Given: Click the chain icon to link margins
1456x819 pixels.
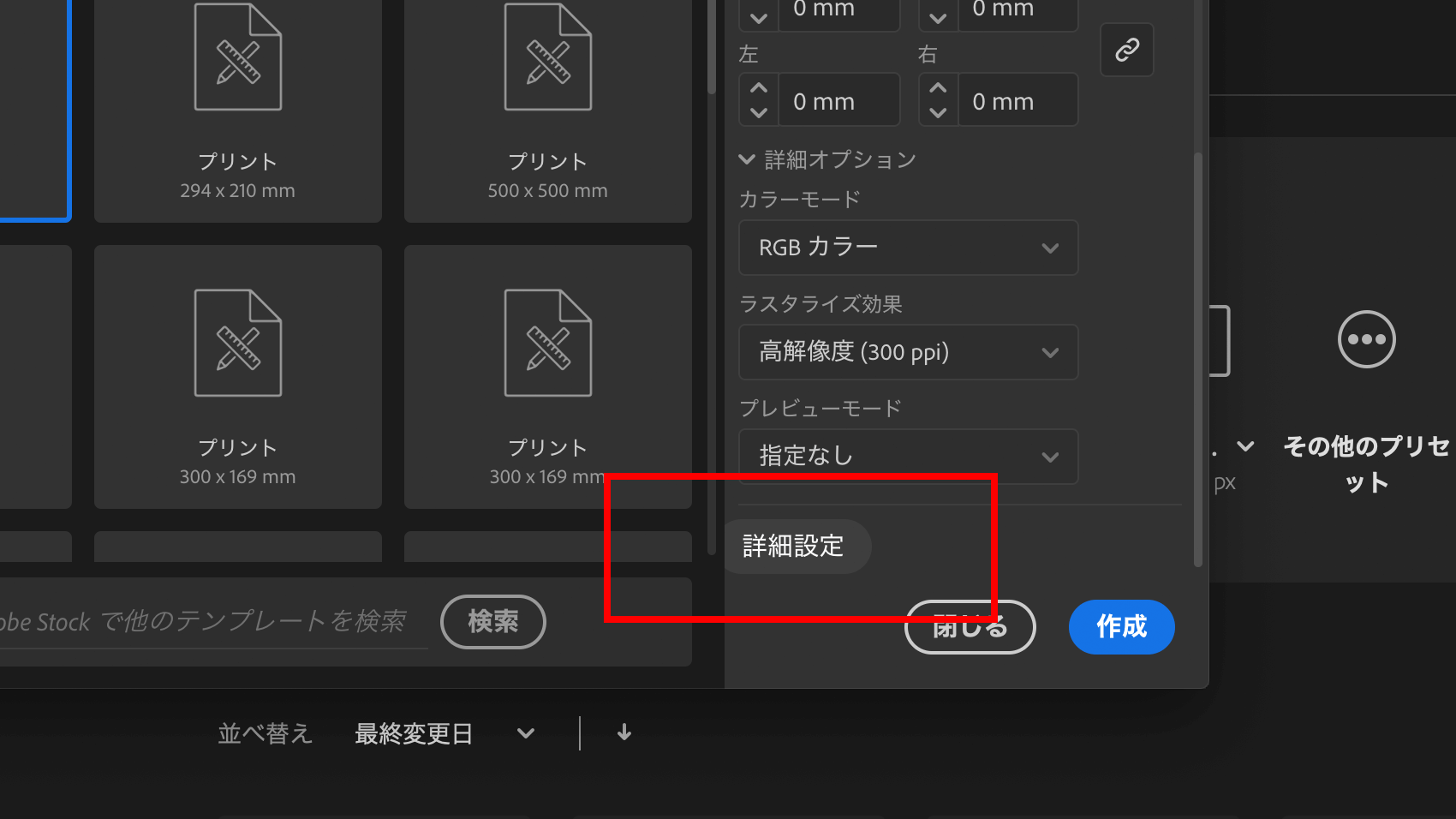Looking at the screenshot, I should pyautogui.click(x=1126, y=50).
